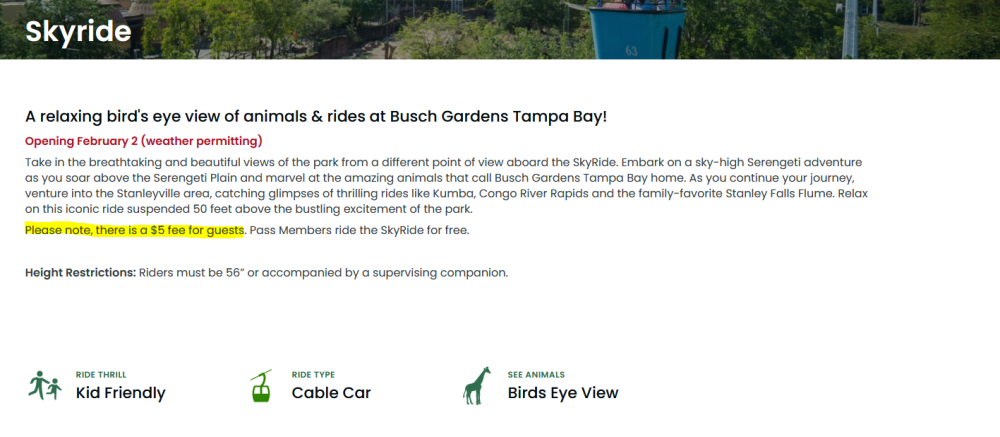Click the "Riders must be 56" restriction text

click(x=324, y=273)
